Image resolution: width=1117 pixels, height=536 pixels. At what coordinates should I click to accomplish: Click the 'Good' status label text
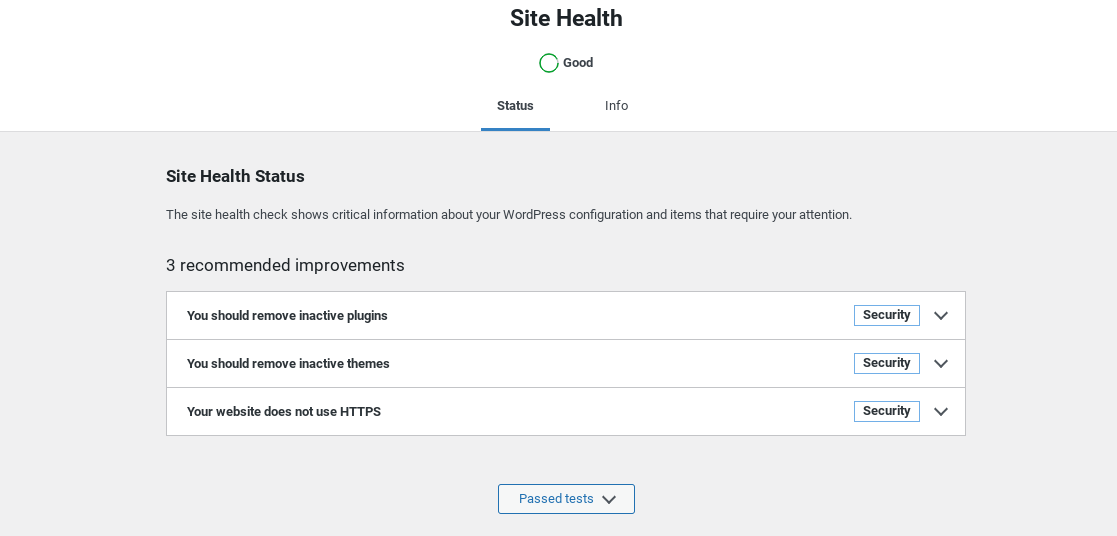(x=578, y=63)
